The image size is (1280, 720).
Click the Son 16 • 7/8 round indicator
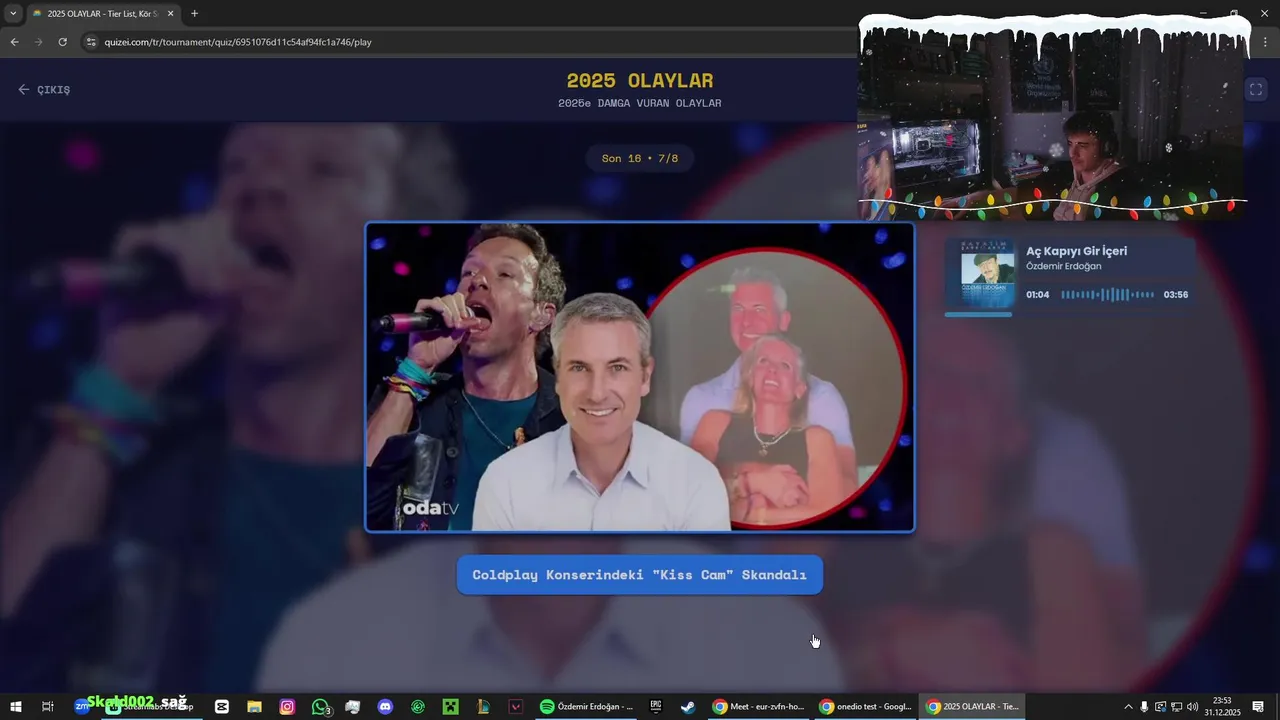(x=640, y=158)
